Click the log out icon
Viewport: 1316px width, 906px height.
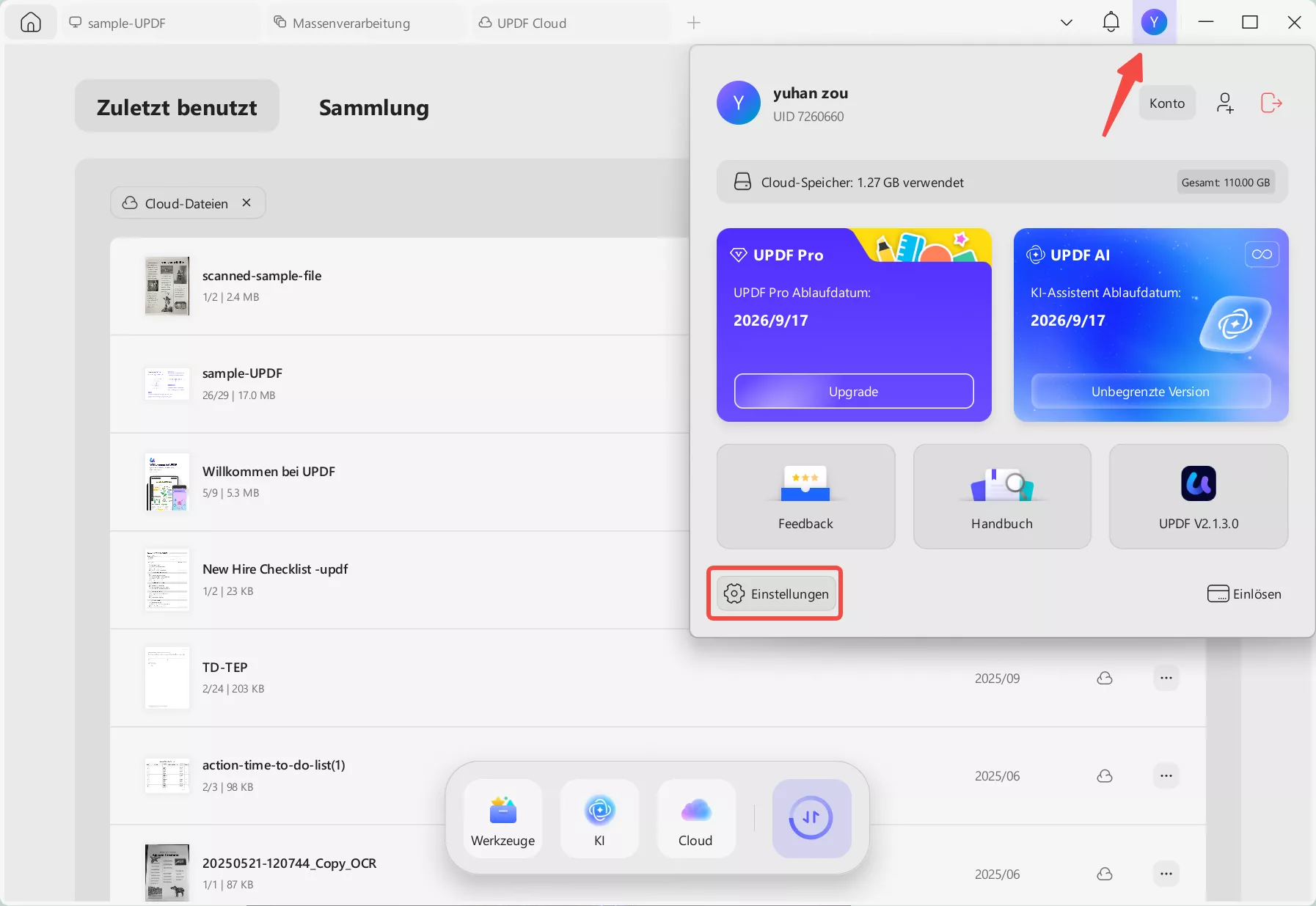point(1271,103)
